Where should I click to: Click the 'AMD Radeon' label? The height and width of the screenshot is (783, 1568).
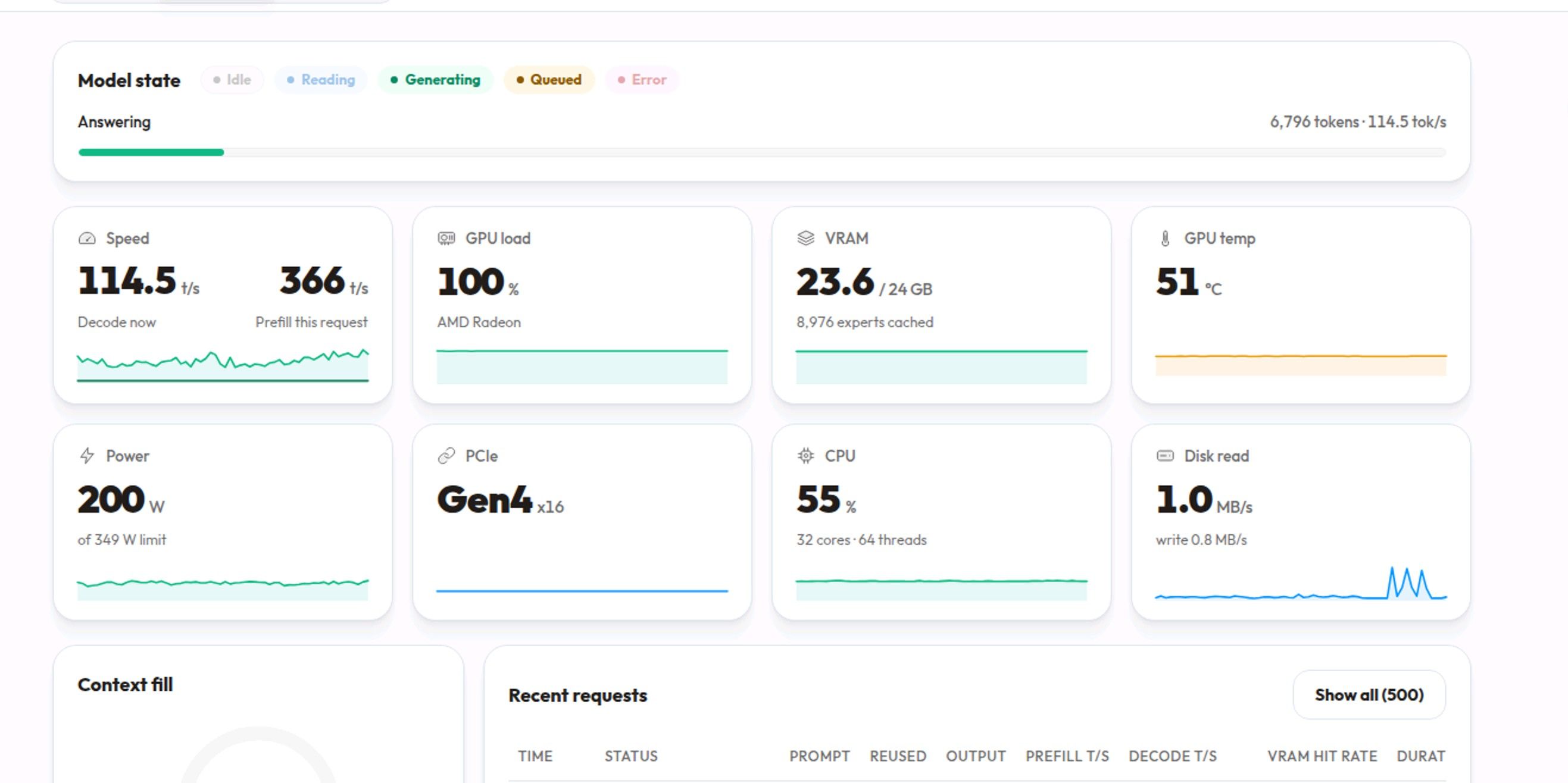pyautogui.click(x=479, y=322)
